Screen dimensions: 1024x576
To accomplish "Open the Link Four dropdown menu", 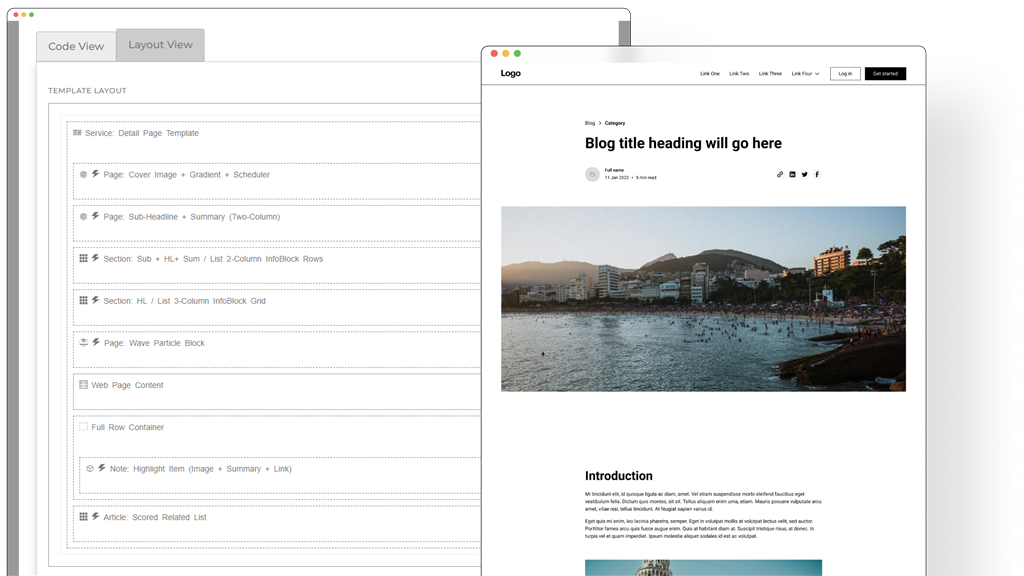I will pos(805,74).
